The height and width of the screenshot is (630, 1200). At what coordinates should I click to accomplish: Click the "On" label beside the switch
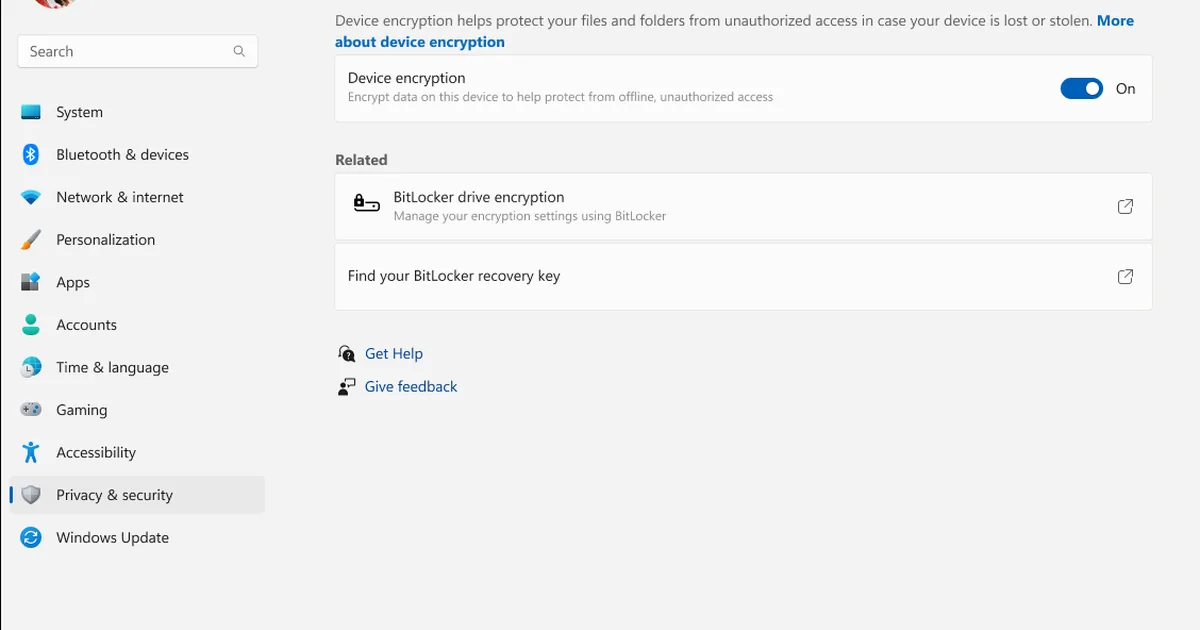(x=1126, y=88)
